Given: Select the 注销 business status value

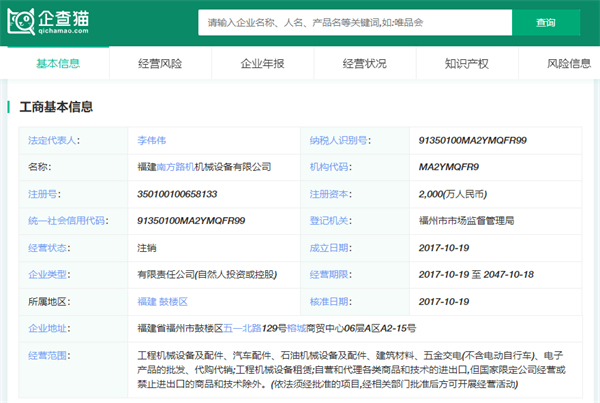Looking at the screenshot, I should [147, 248].
